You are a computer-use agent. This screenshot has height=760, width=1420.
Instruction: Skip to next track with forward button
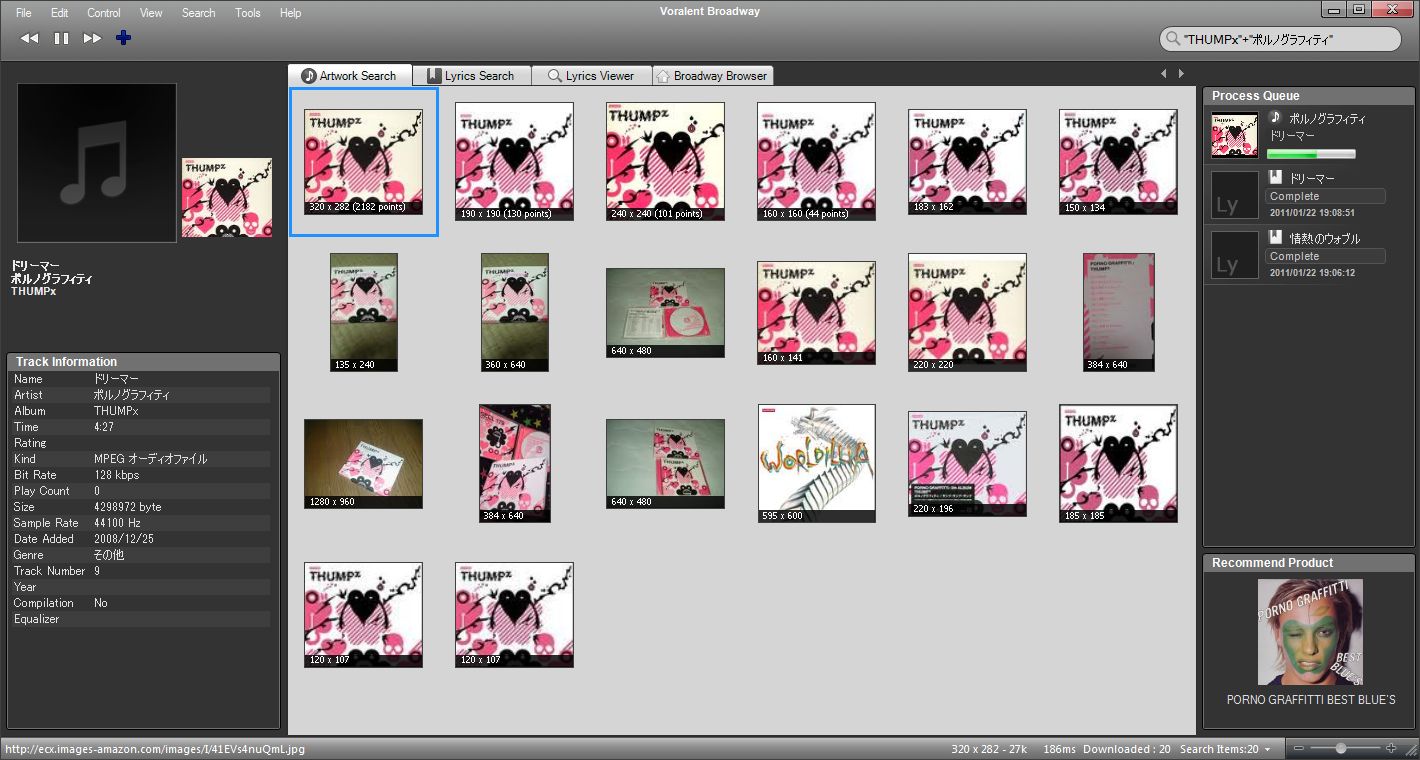92,38
